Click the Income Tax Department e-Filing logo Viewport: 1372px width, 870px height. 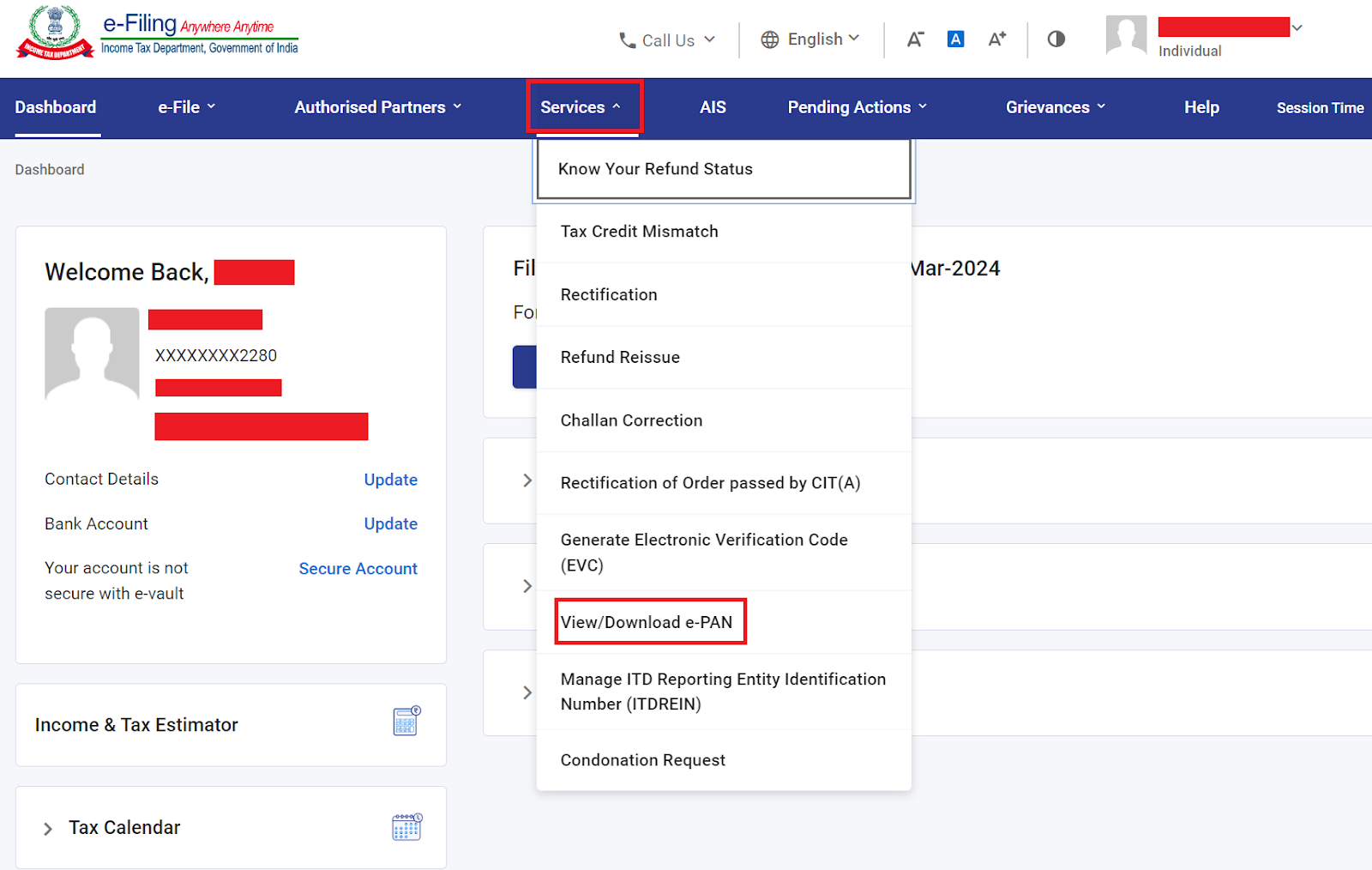[157, 33]
